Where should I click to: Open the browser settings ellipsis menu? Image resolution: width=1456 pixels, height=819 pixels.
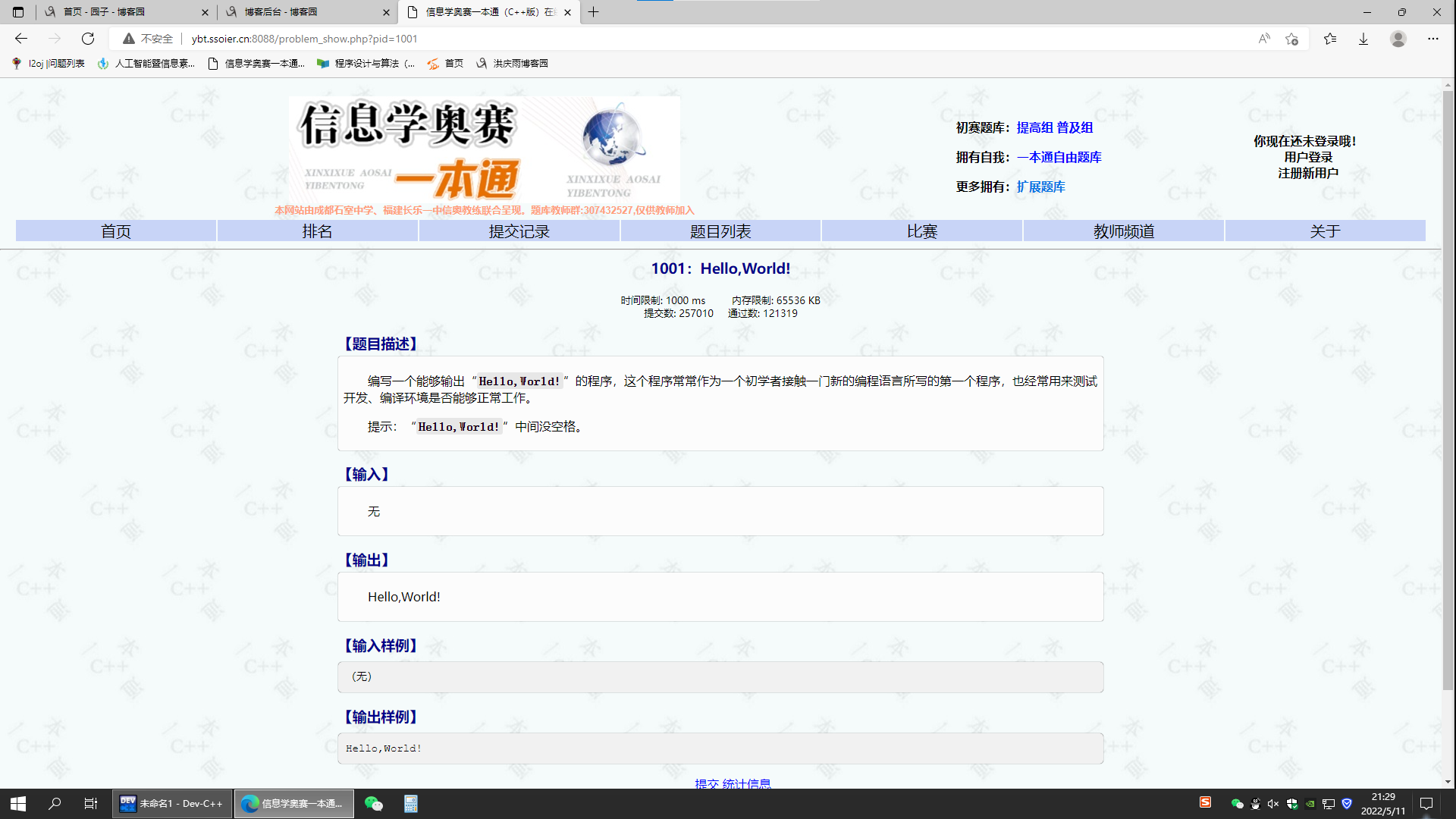[x=1432, y=39]
